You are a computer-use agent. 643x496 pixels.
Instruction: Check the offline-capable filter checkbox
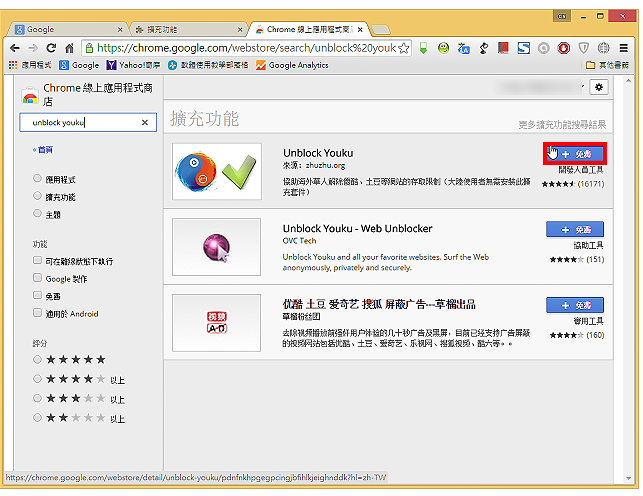pos(37,260)
